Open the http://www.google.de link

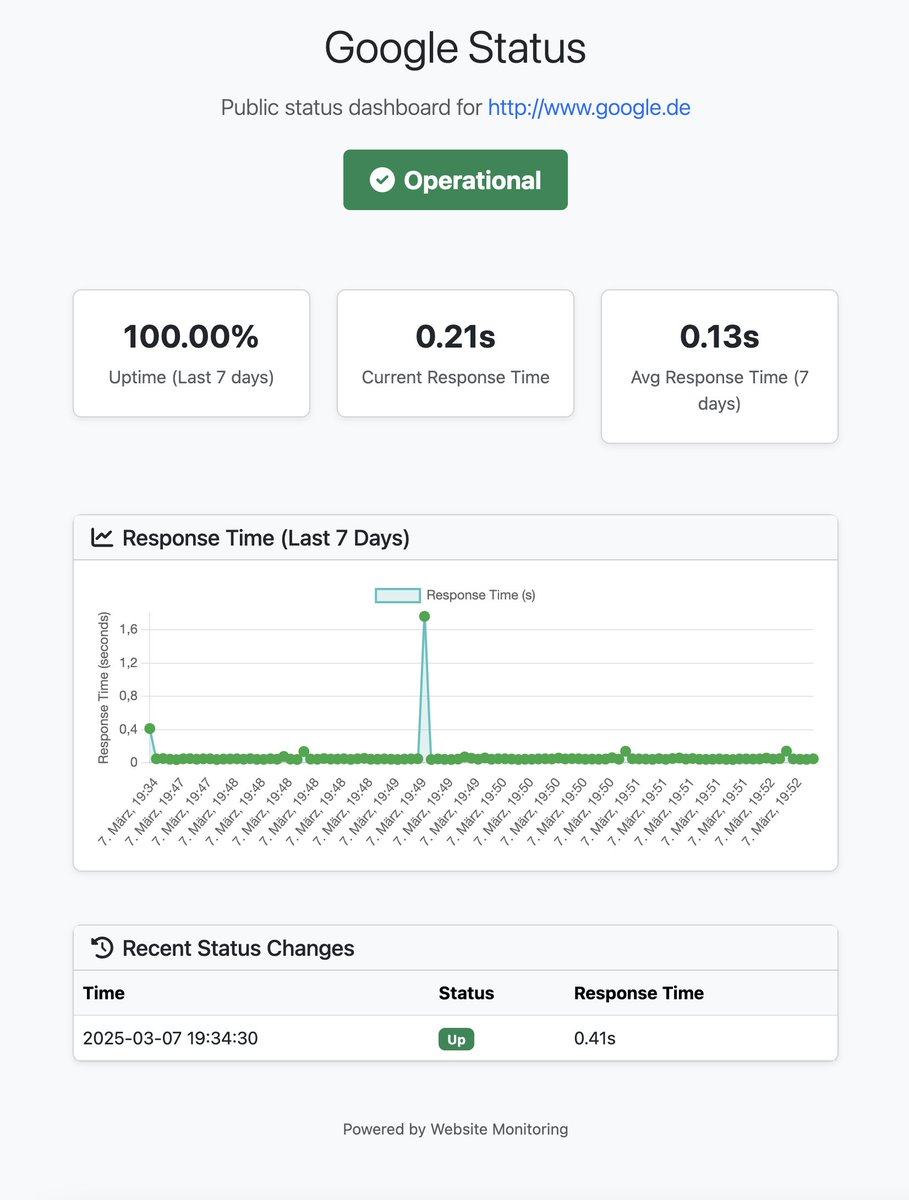tap(589, 107)
